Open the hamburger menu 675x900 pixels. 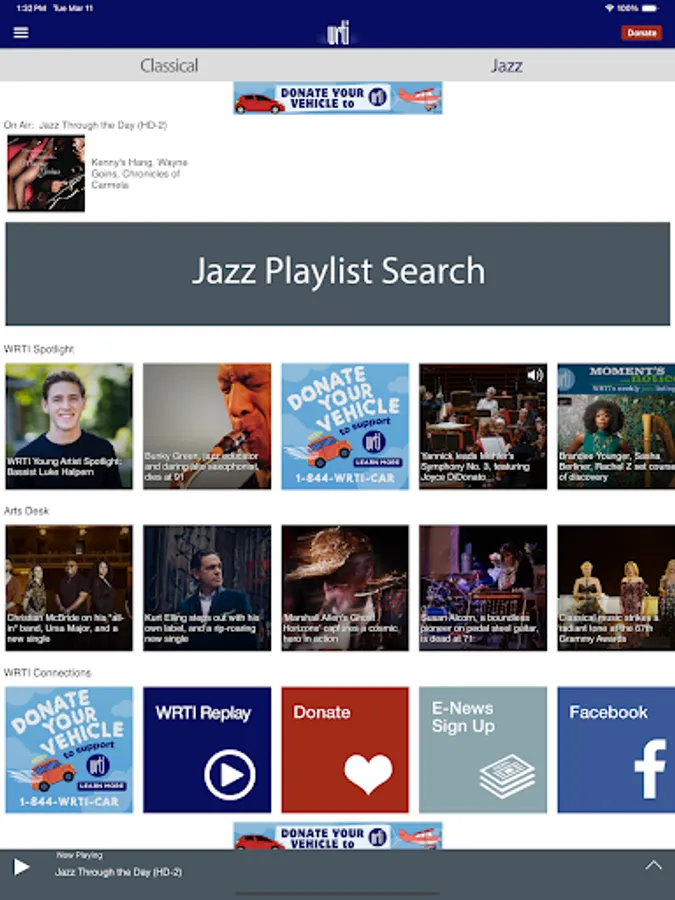21,33
